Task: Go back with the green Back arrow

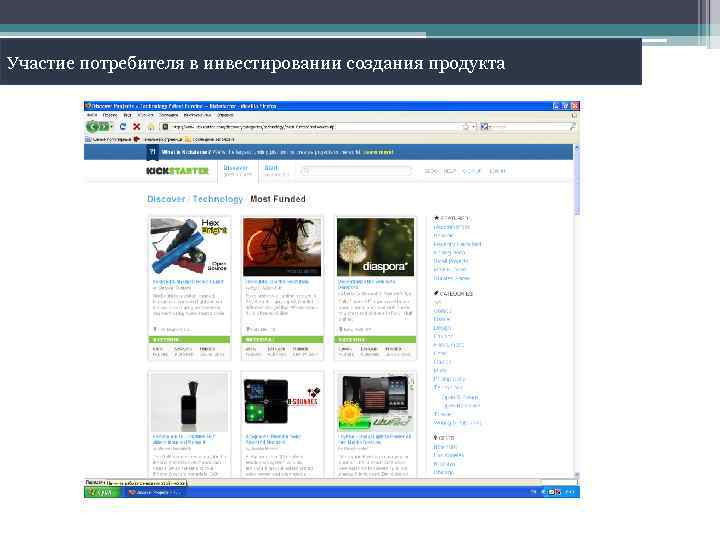Action: coord(92,127)
